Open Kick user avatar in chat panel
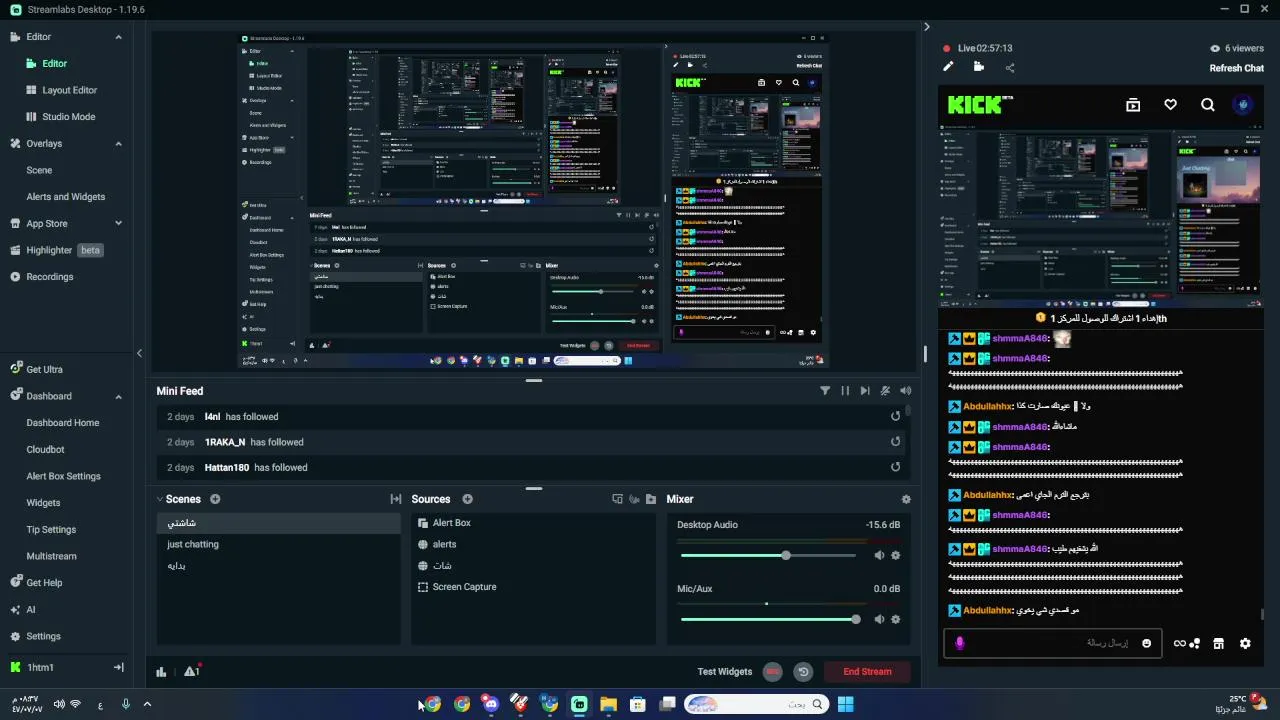The height and width of the screenshot is (720, 1280). pyautogui.click(x=1243, y=104)
